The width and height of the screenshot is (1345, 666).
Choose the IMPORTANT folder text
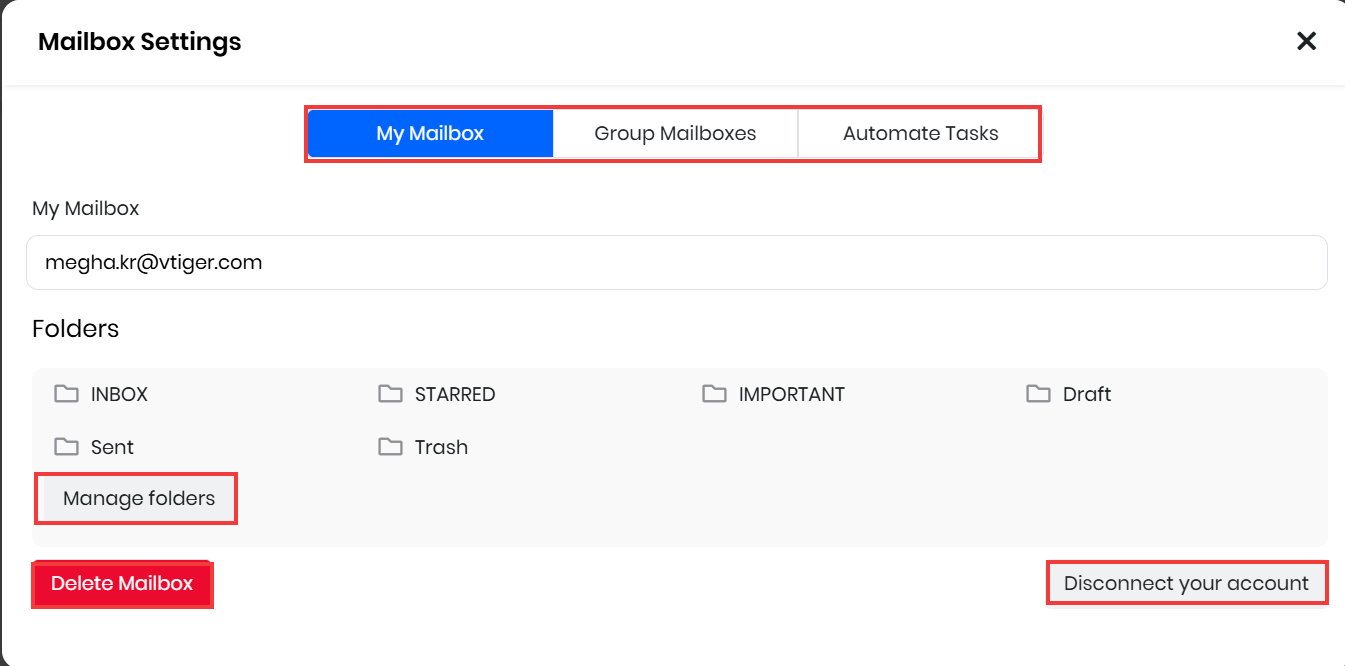pos(791,395)
